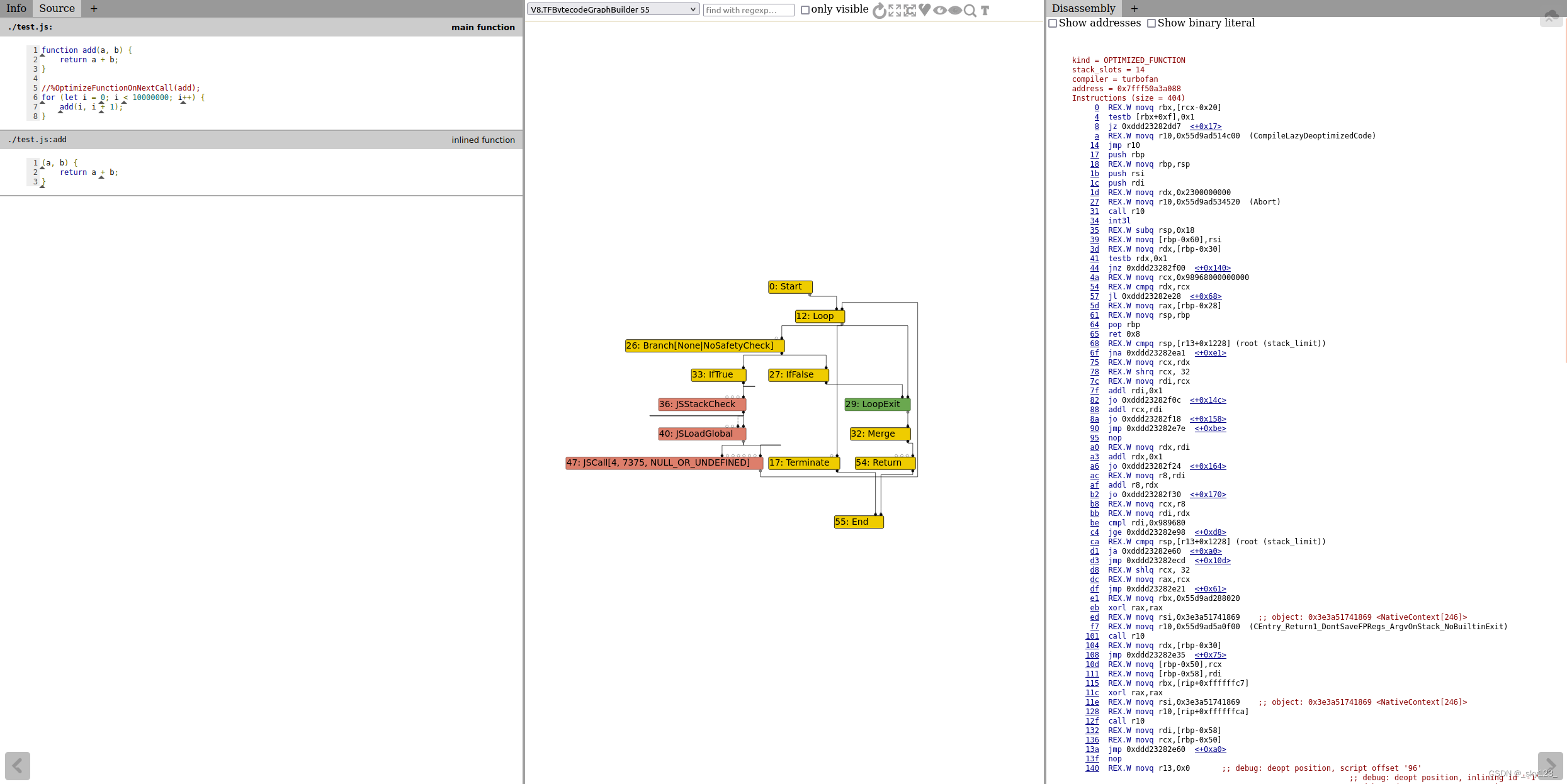Toggle node types display with the T icon

pyautogui.click(x=985, y=10)
